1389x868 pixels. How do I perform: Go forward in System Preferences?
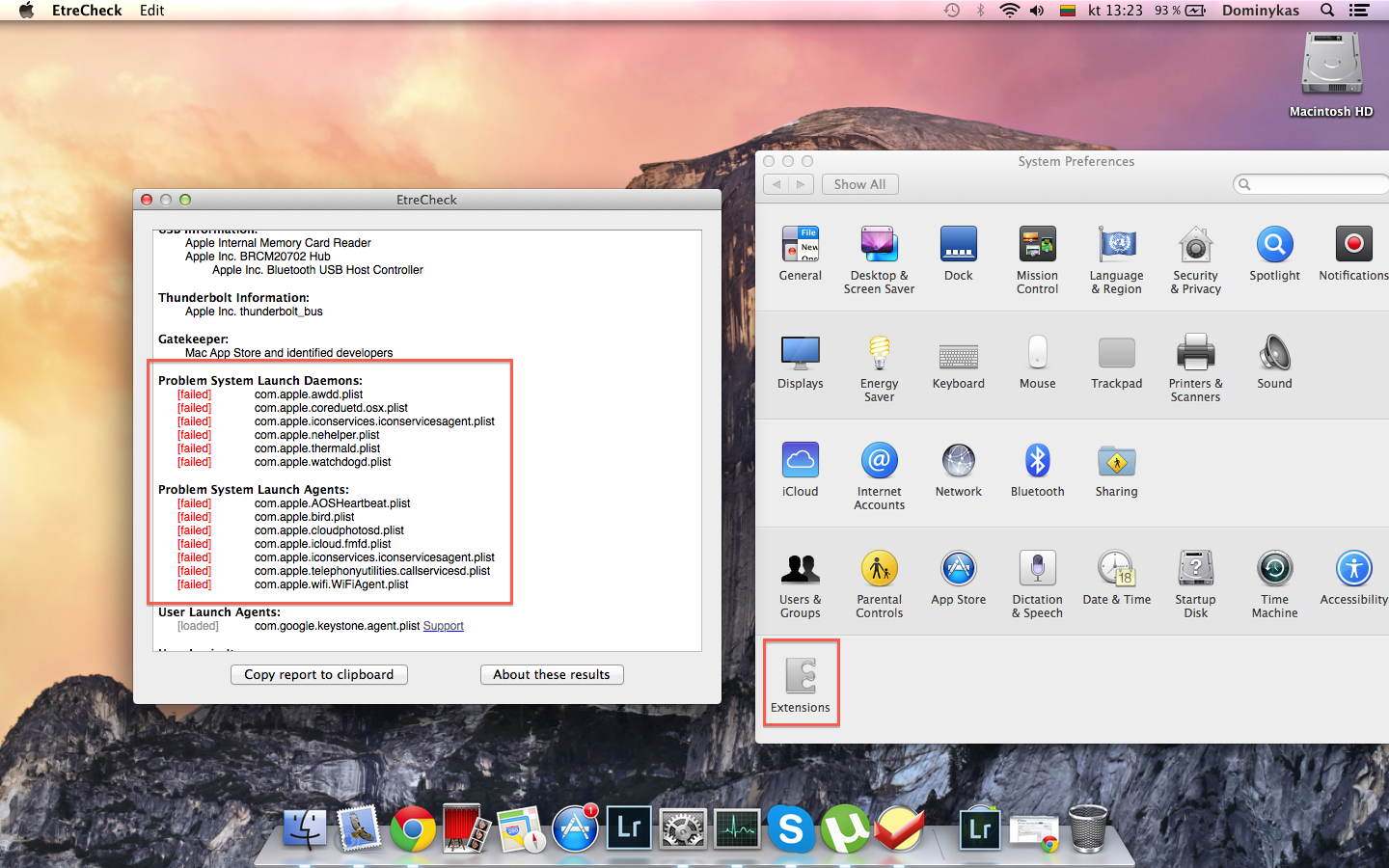point(801,184)
